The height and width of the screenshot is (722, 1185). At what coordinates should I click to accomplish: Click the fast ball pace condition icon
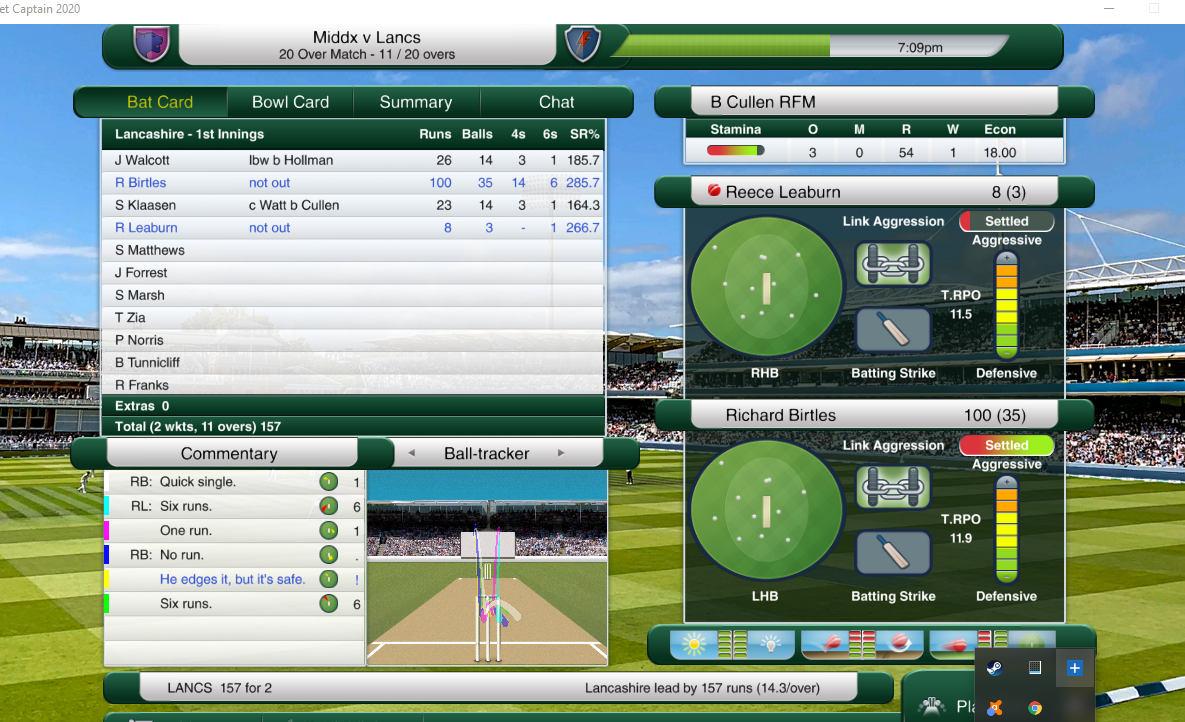coord(955,646)
